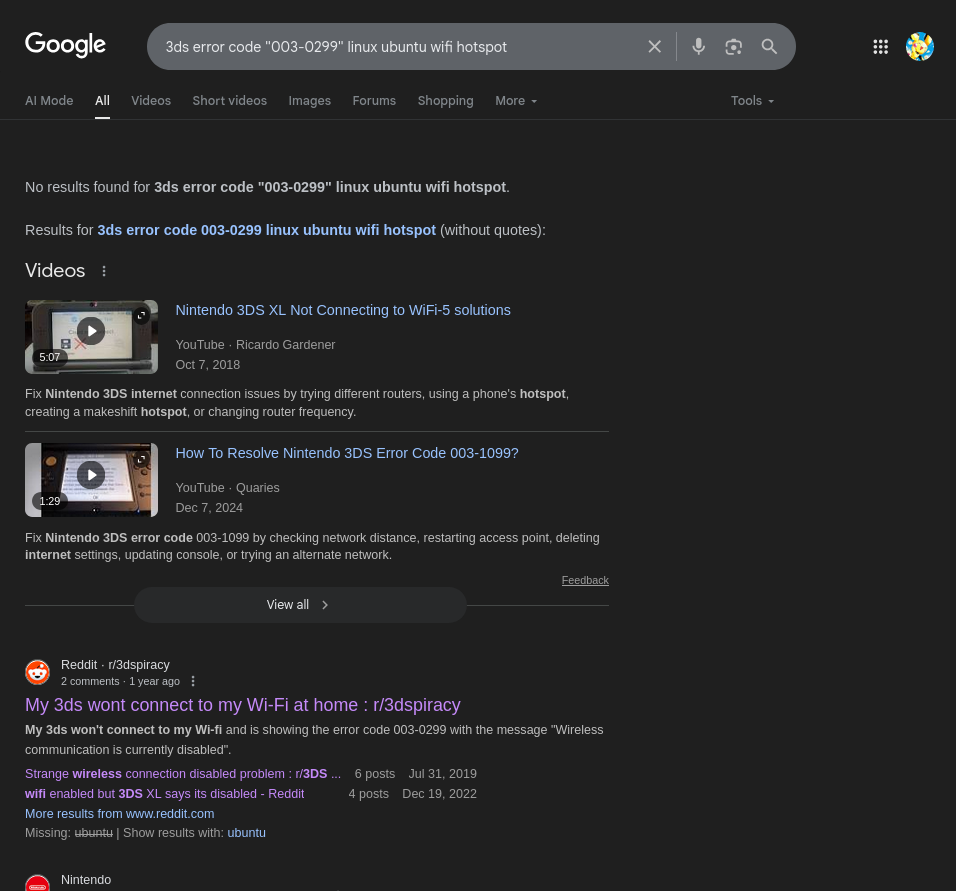Screen dimensions: 956x891
Task: Switch to Images tab
Action: pos(309,101)
